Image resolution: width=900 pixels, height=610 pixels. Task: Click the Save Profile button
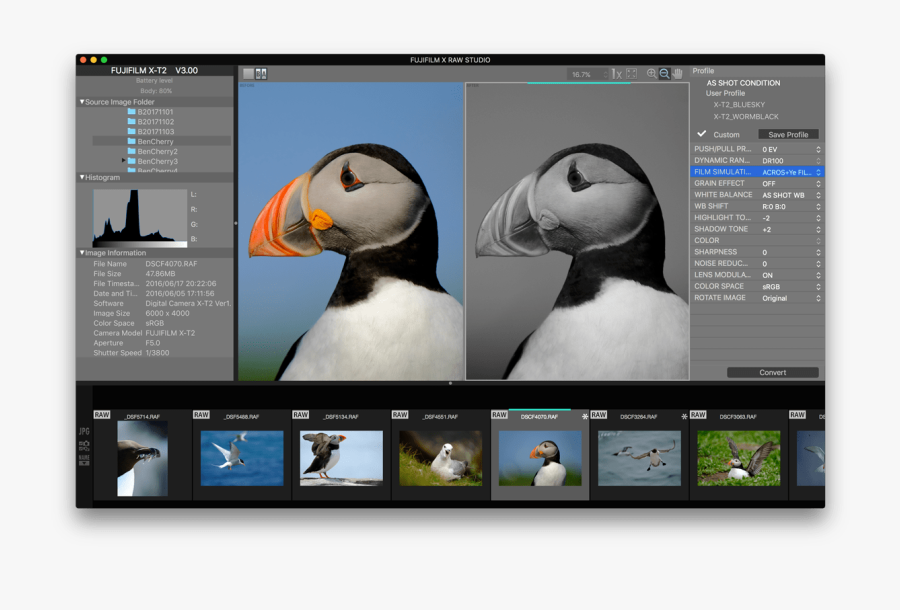tap(788, 134)
